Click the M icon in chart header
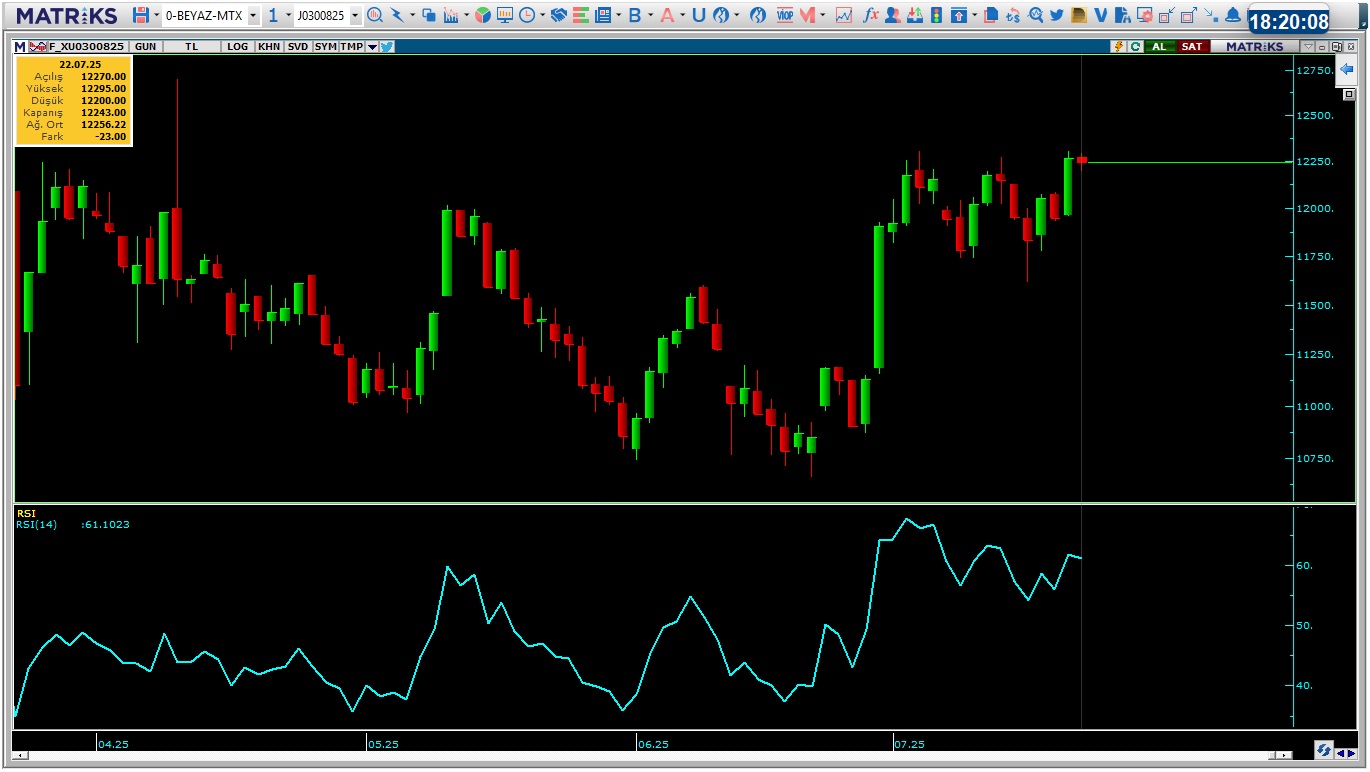 [20, 47]
